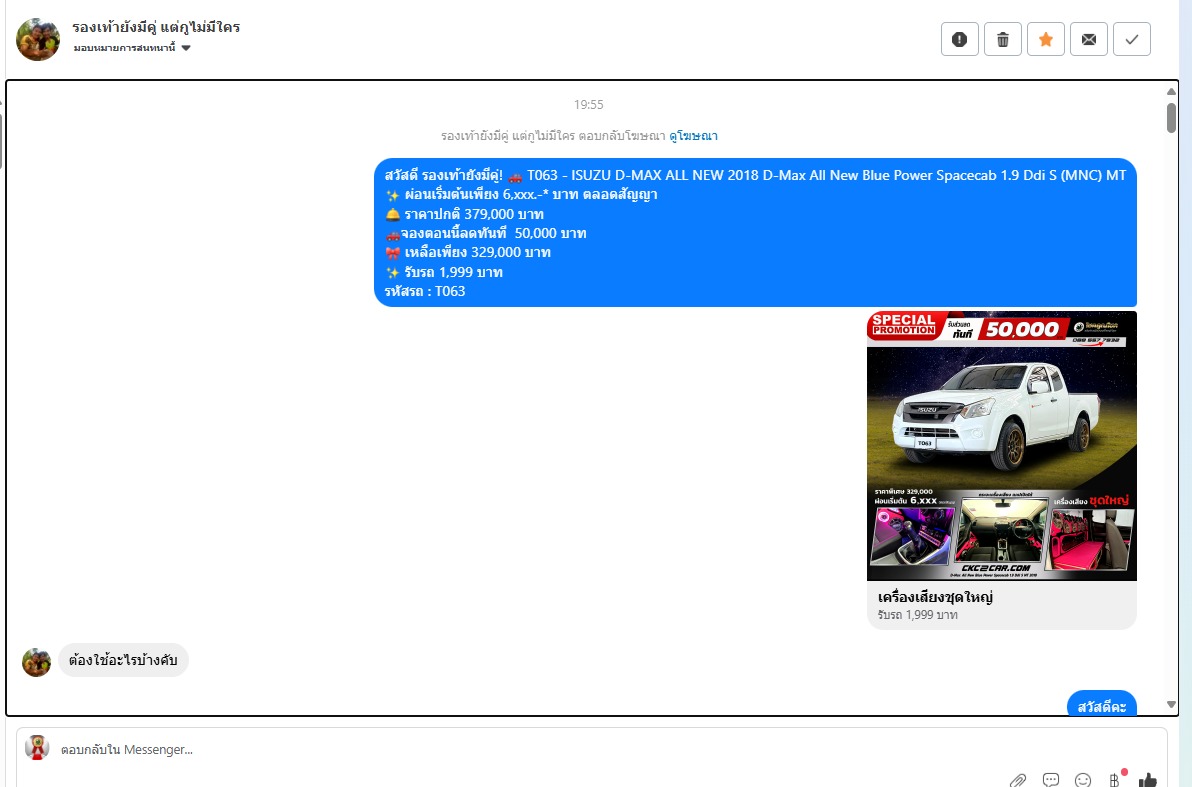The height and width of the screenshot is (787, 1192).
Task: Send a thumbs-up like
Action: [1148, 780]
